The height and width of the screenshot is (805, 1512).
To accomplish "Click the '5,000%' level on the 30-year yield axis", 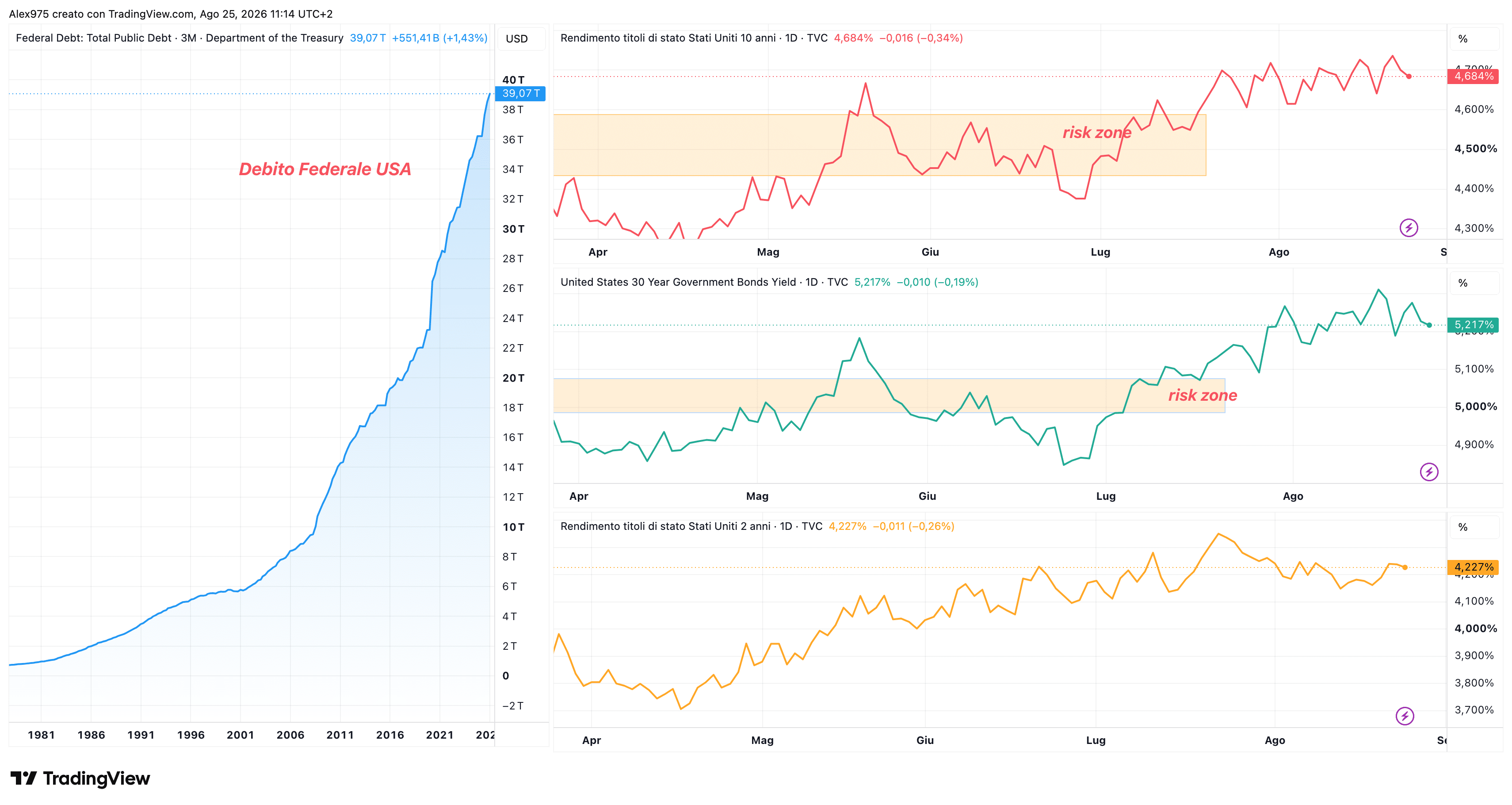I will [x=1476, y=406].
